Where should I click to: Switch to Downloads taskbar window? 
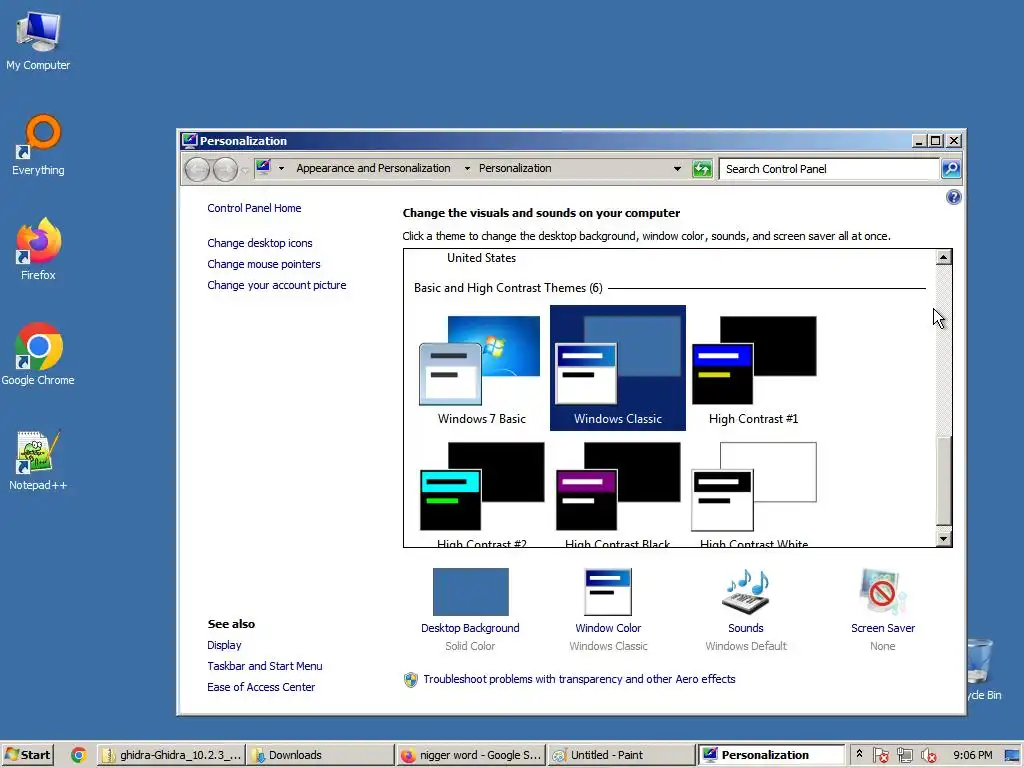(321, 755)
